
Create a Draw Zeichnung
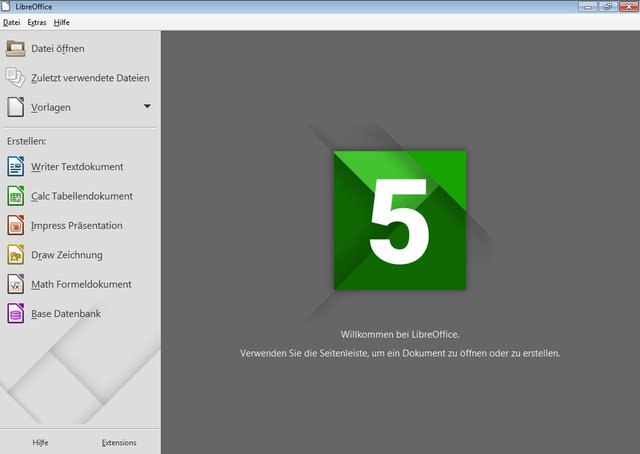[67, 255]
